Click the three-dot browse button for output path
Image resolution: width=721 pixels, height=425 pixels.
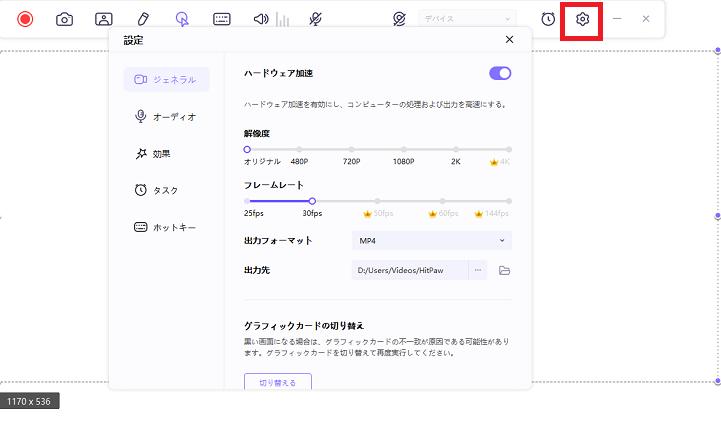click(478, 270)
